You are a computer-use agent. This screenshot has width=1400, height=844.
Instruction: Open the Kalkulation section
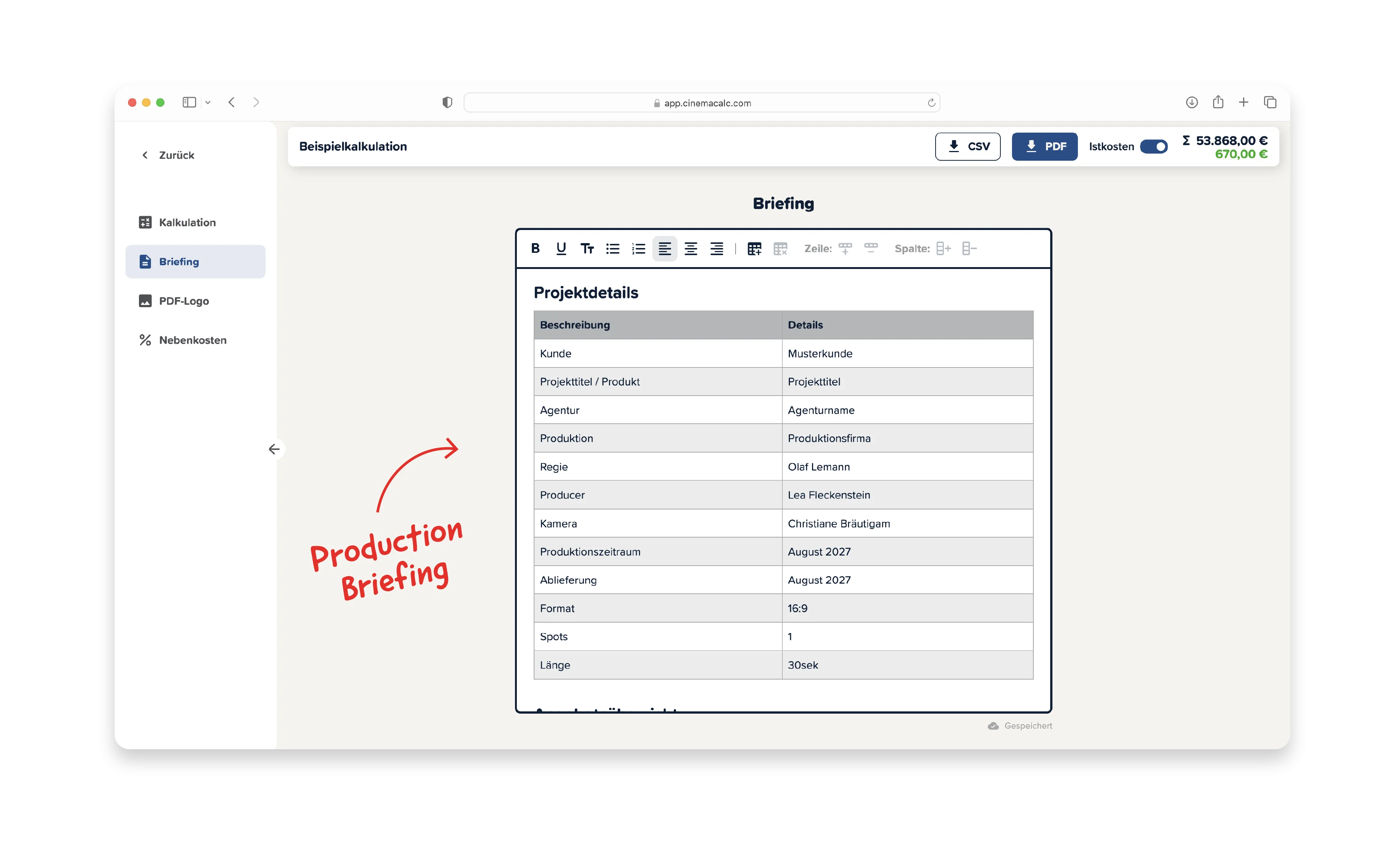(187, 222)
